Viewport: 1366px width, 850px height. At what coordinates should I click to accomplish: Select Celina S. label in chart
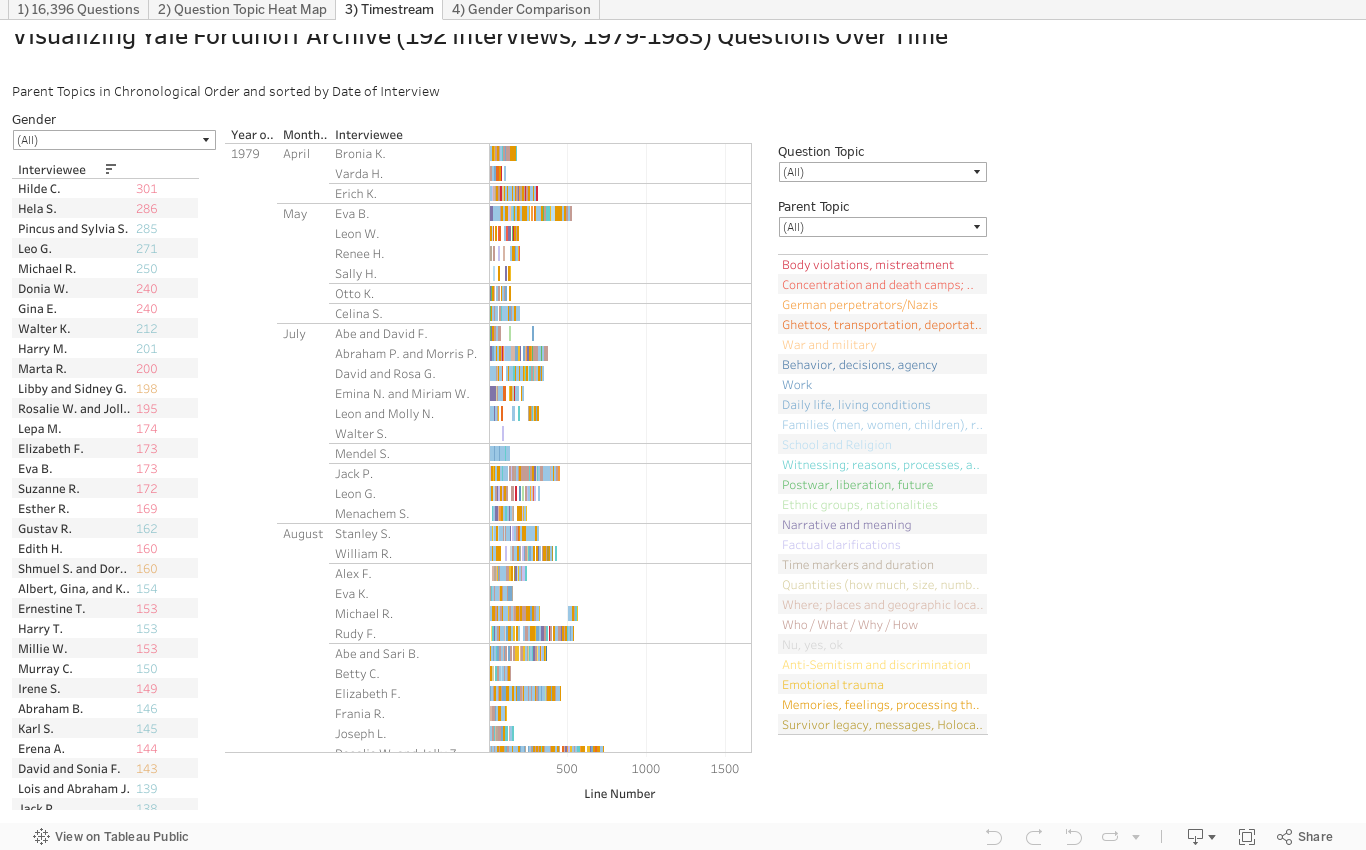[x=359, y=314]
